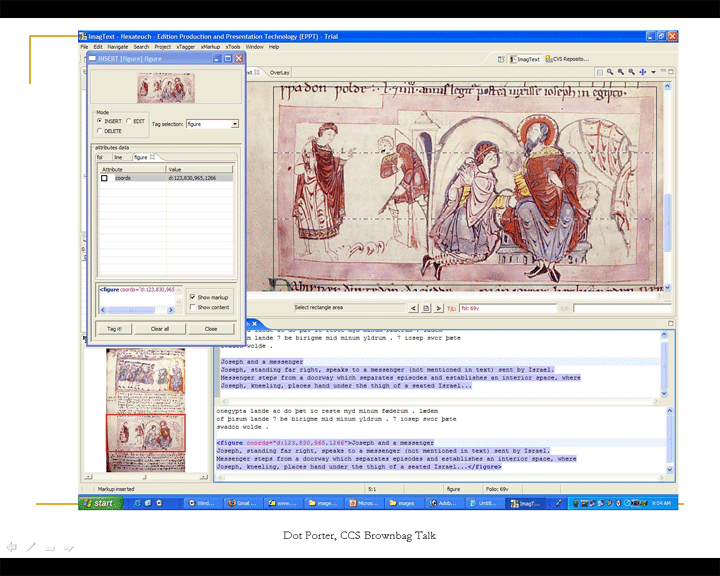This screenshot has width=720, height=576.
Task: Go to previous folio with left arrow button
Action: tap(413, 308)
